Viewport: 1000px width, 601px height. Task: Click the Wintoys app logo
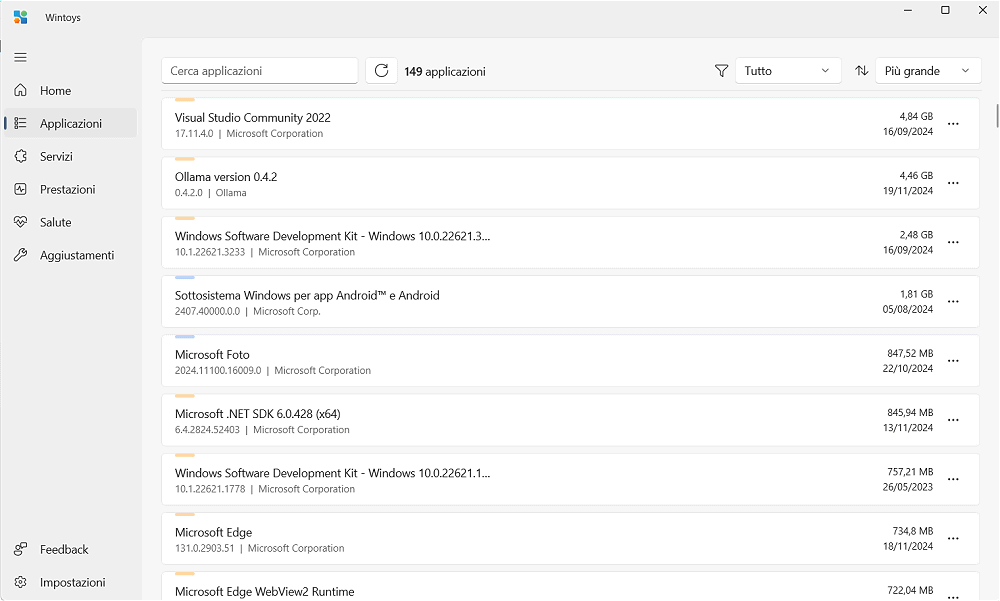click(20, 17)
